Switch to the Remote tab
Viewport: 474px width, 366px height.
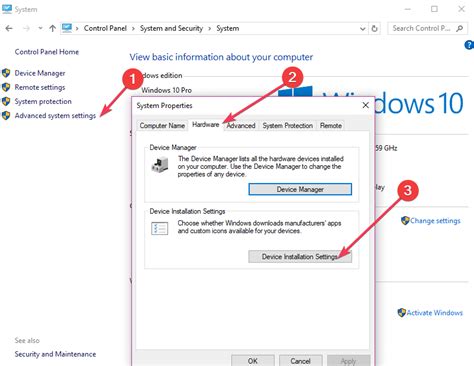pos(331,126)
